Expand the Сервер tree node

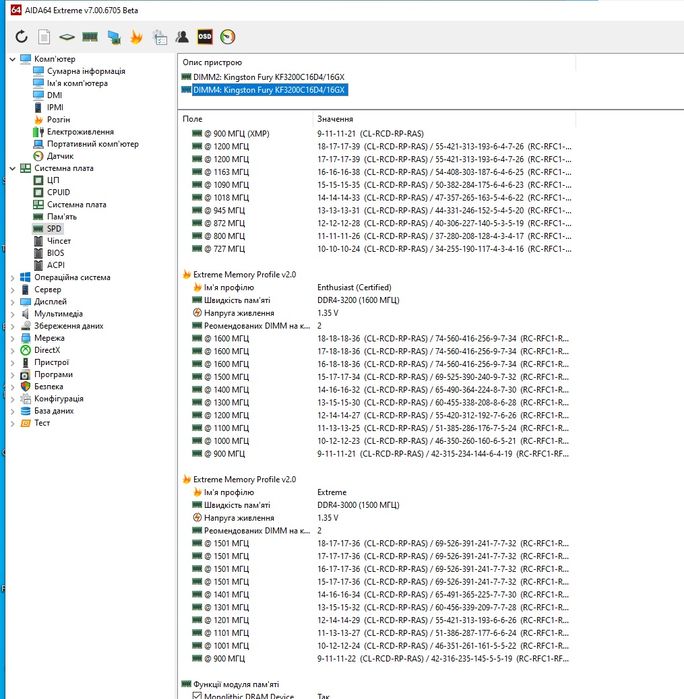(x=12, y=289)
